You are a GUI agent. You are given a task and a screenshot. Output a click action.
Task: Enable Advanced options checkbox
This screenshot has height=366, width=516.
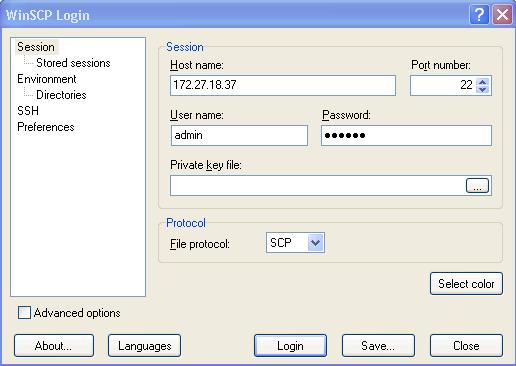[24, 313]
